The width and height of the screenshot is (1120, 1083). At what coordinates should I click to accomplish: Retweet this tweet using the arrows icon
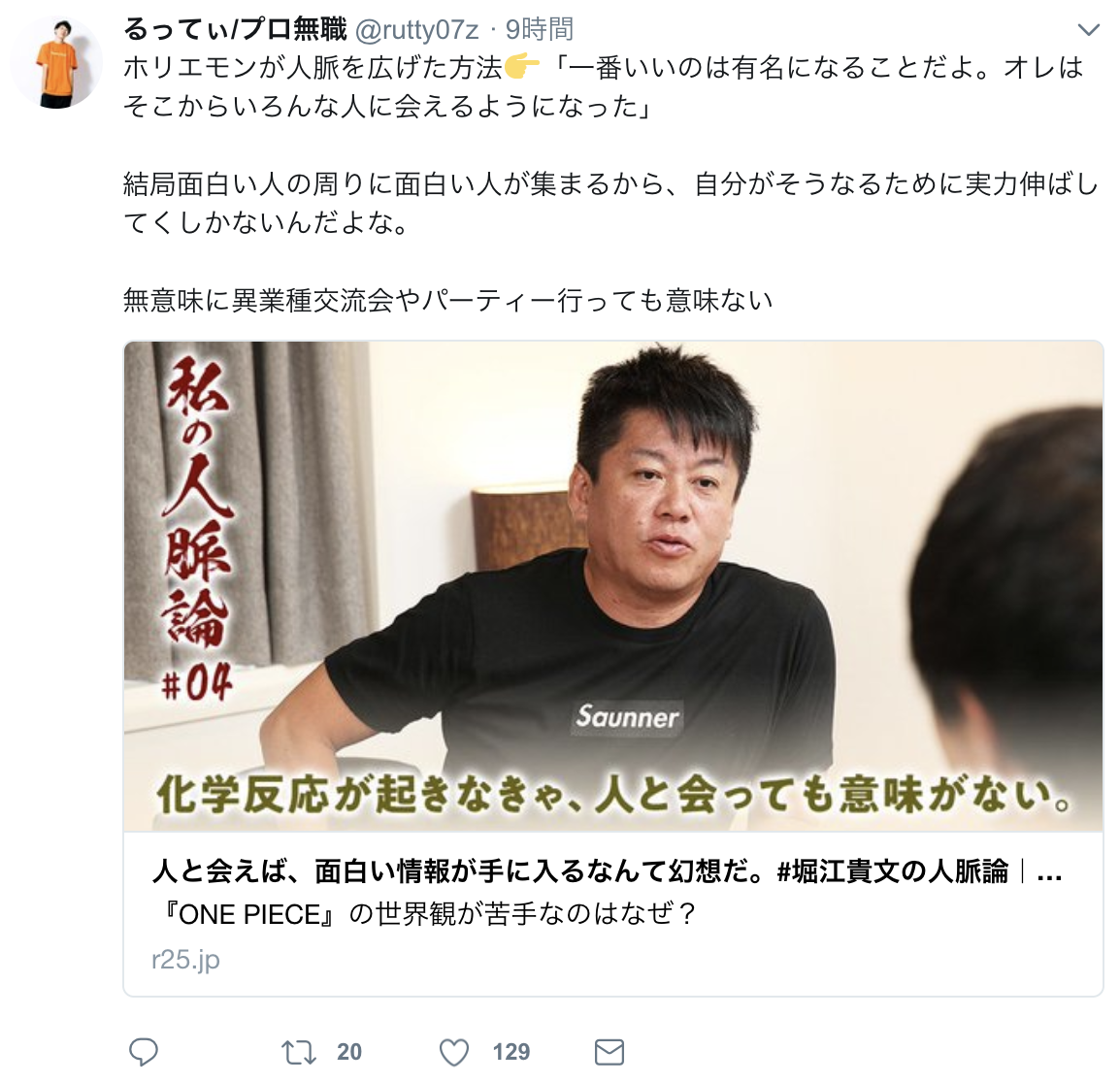[299, 1052]
